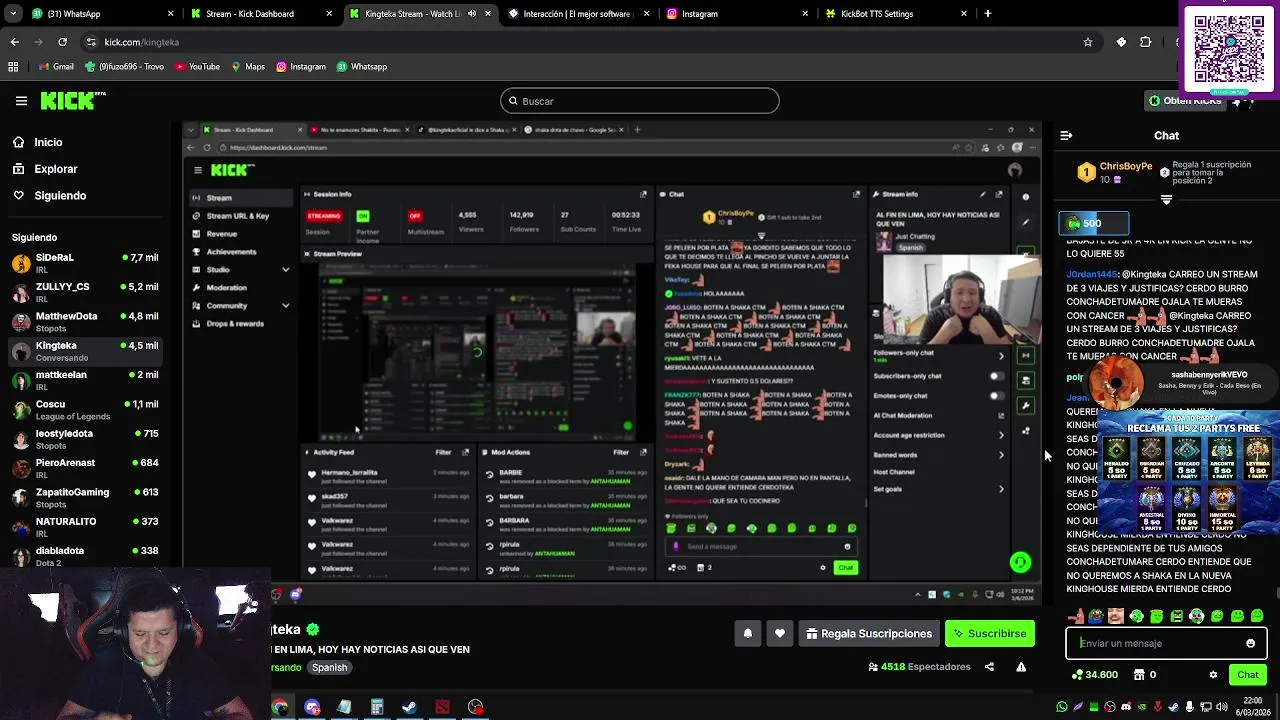Open SiDeRaL channel in following list
Viewport: 1280px width, 720px height.
coord(85,264)
